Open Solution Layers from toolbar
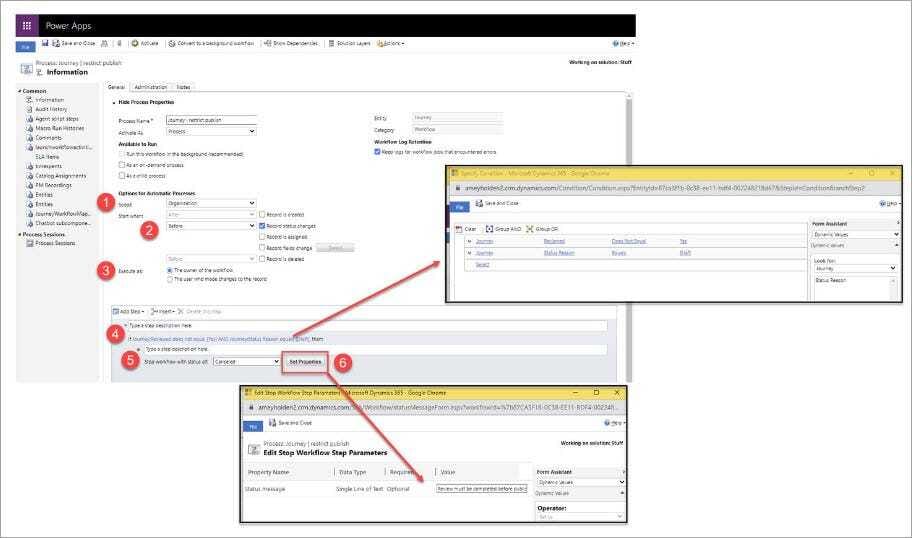The height and width of the screenshot is (538, 912). pyautogui.click(x=349, y=43)
